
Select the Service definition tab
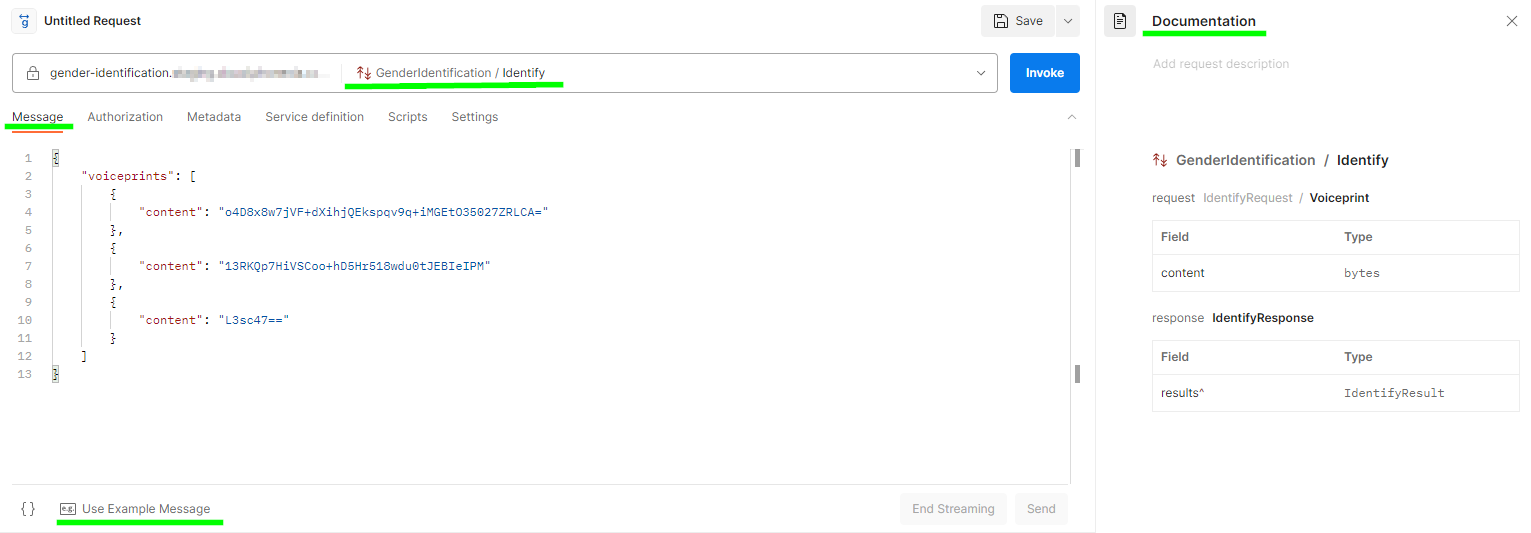click(x=314, y=117)
